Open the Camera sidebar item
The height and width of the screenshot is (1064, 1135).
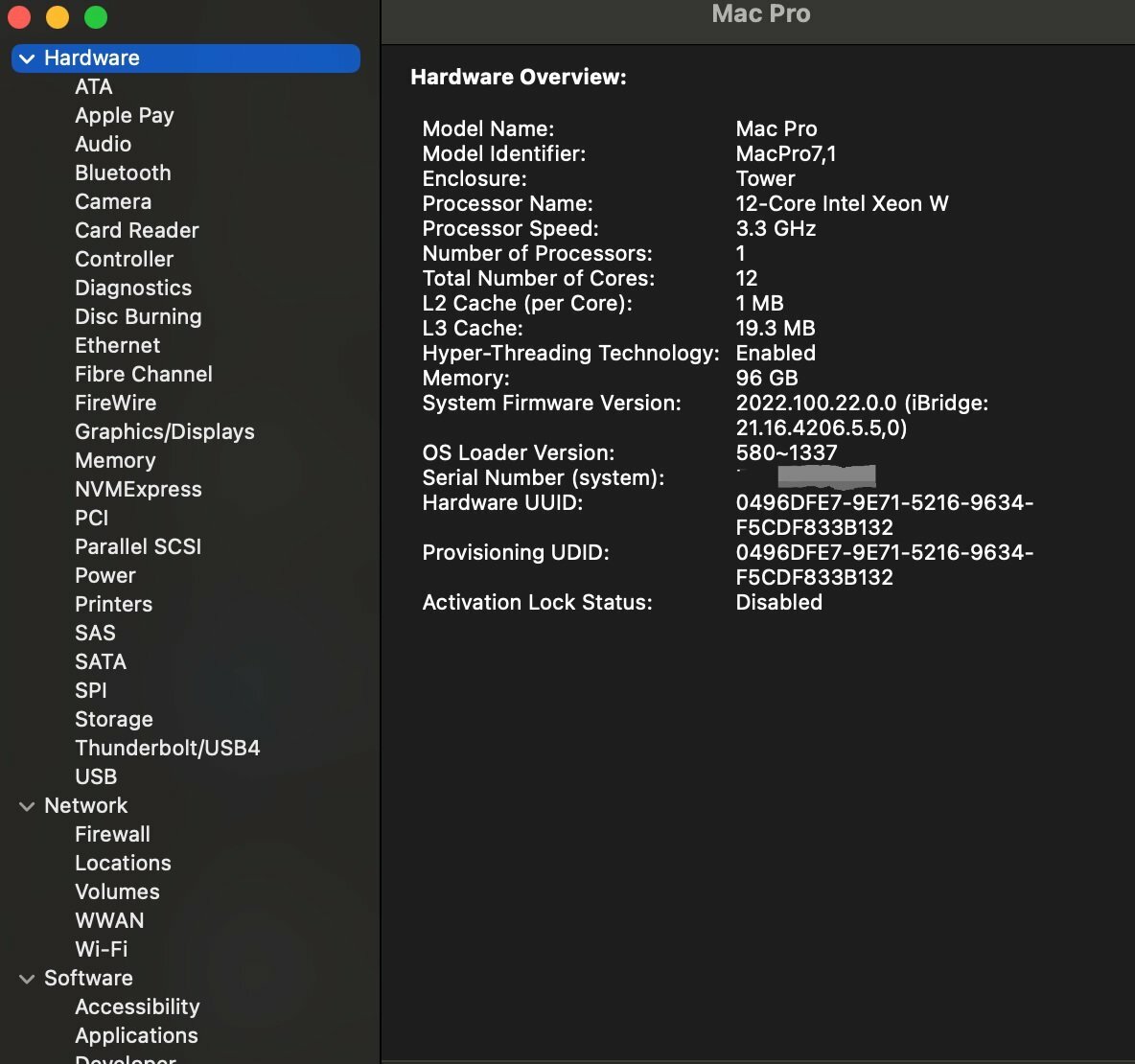[113, 202]
